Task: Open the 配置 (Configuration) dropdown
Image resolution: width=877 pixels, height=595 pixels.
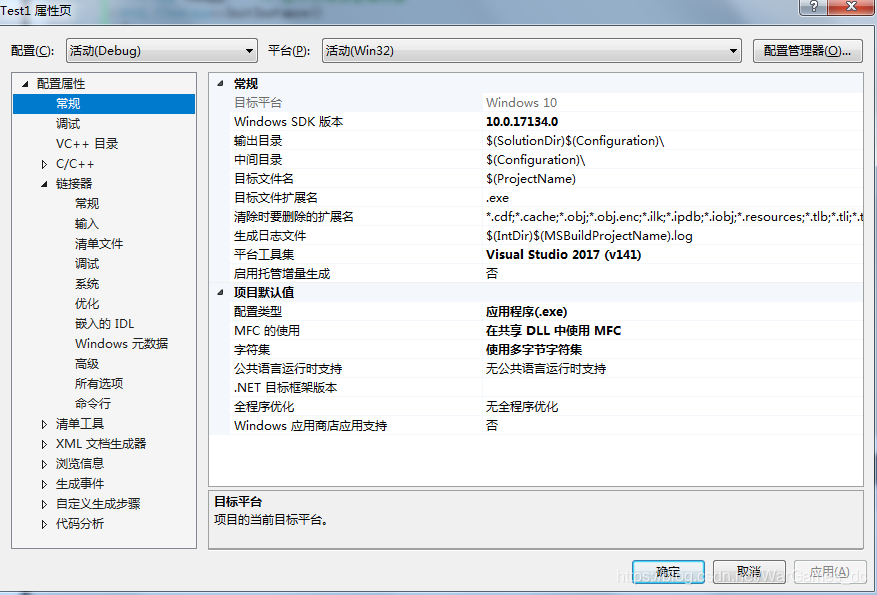Action: click(x=161, y=51)
